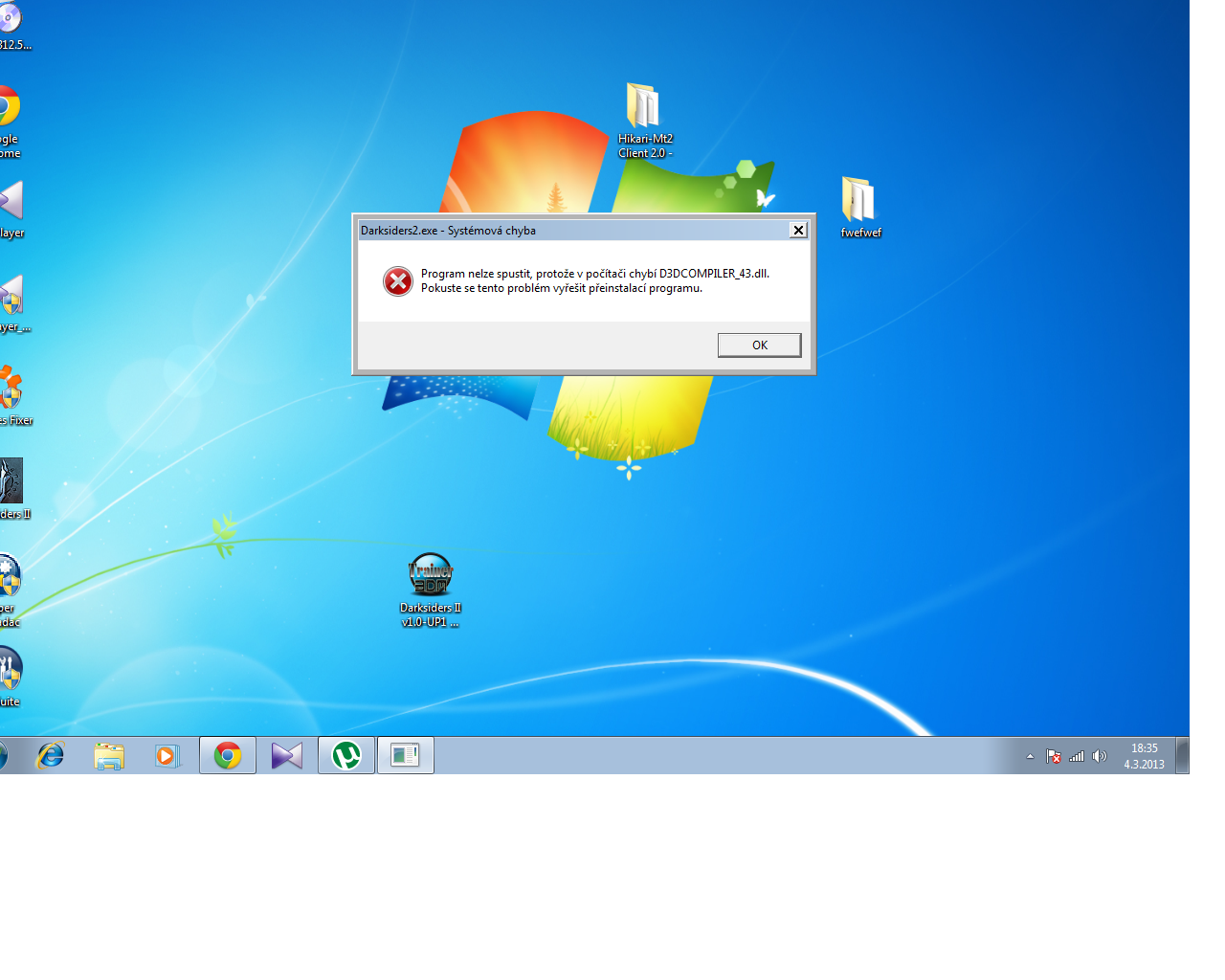Open the purple media player taskbar icon
The height and width of the screenshot is (980, 1225).
pyautogui.click(x=286, y=755)
